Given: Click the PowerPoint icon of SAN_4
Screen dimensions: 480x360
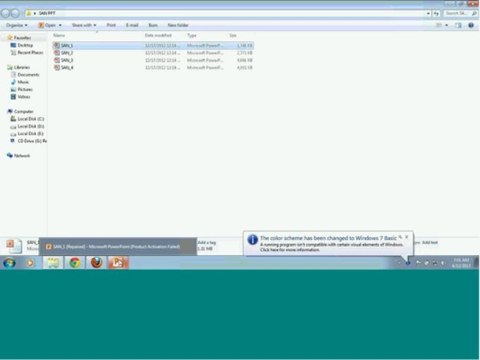Looking at the screenshot, I should pyautogui.click(x=57, y=68).
